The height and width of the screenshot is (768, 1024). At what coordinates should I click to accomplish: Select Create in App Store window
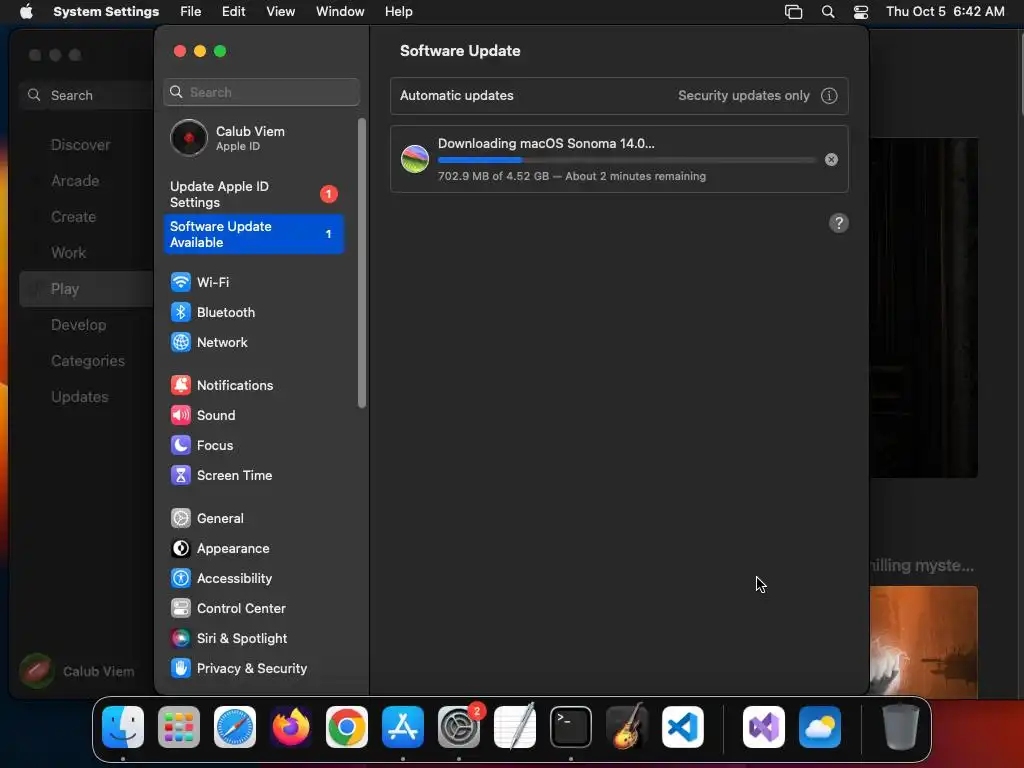[73, 217]
